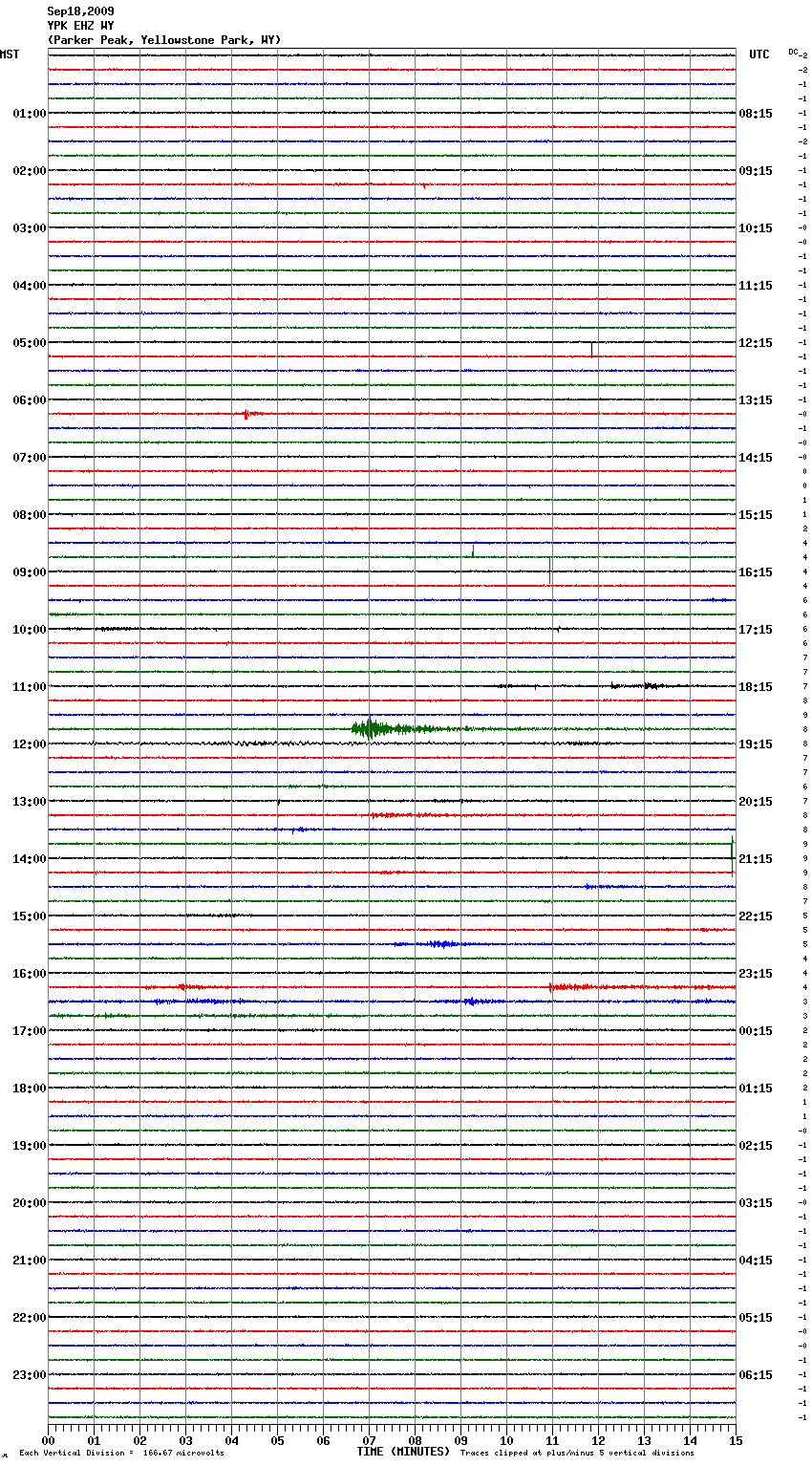812x1466 pixels.
Task: Select the 20:00 MST time label
Action: coord(30,1203)
